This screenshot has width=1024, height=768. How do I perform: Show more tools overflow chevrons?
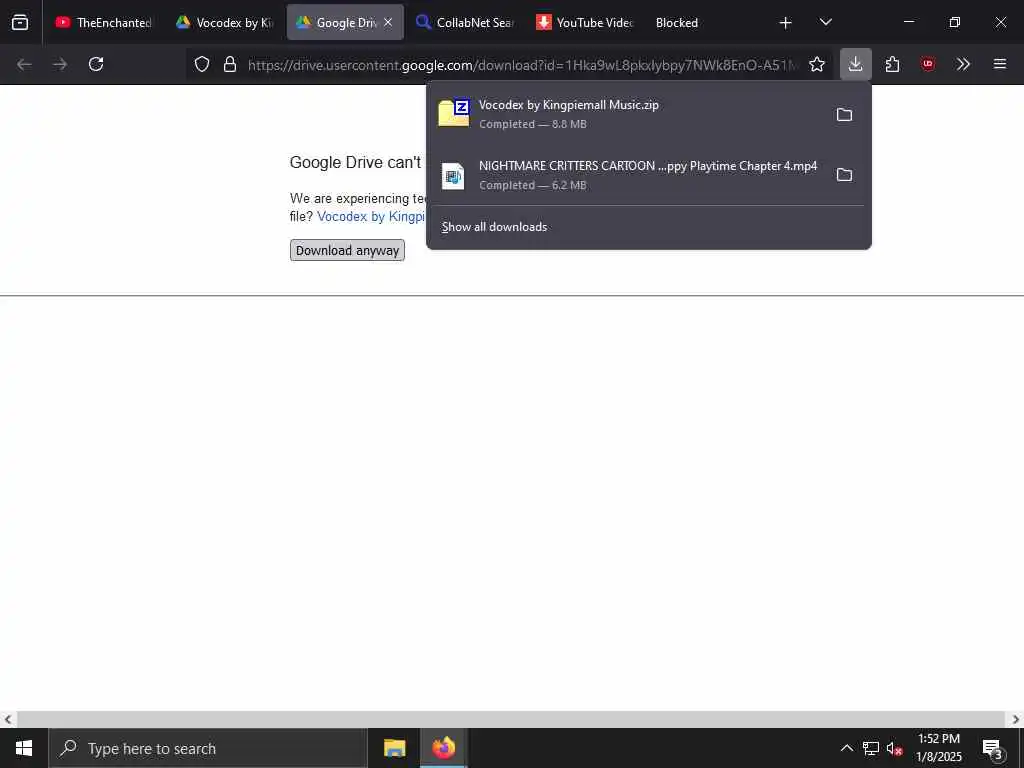tap(963, 64)
